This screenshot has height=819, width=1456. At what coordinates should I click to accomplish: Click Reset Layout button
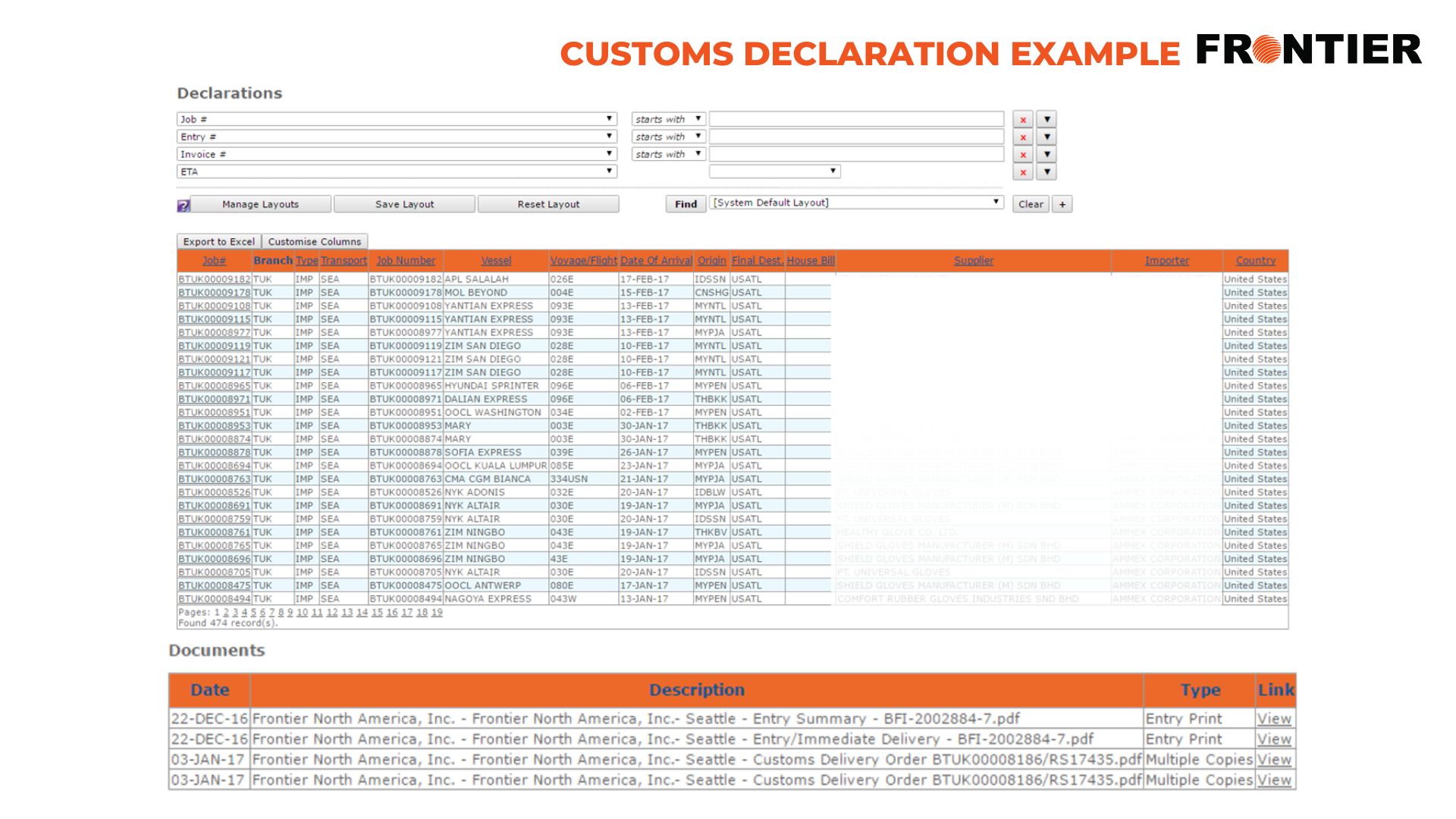(548, 204)
